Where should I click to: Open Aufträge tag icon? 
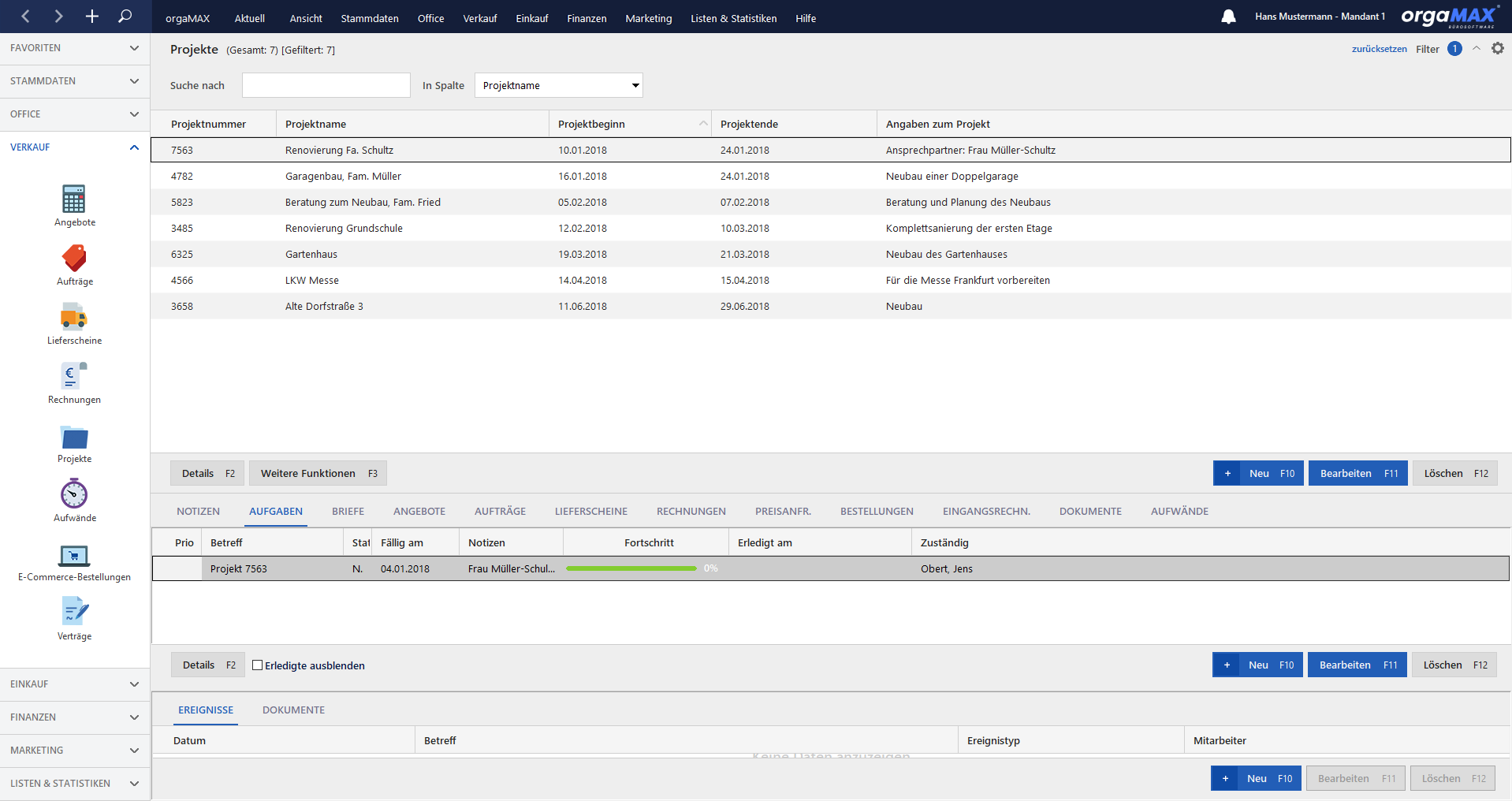(74, 258)
